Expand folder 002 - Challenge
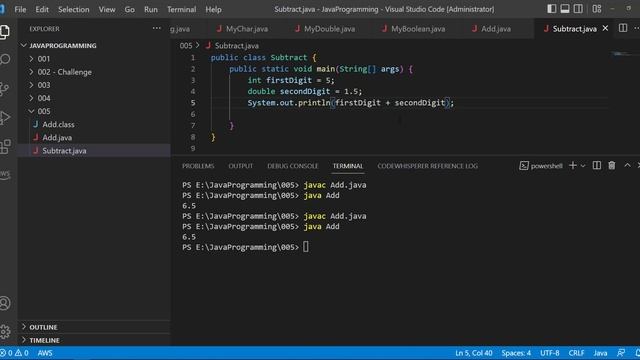This screenshot has width=640, height=360. (94, 72)
